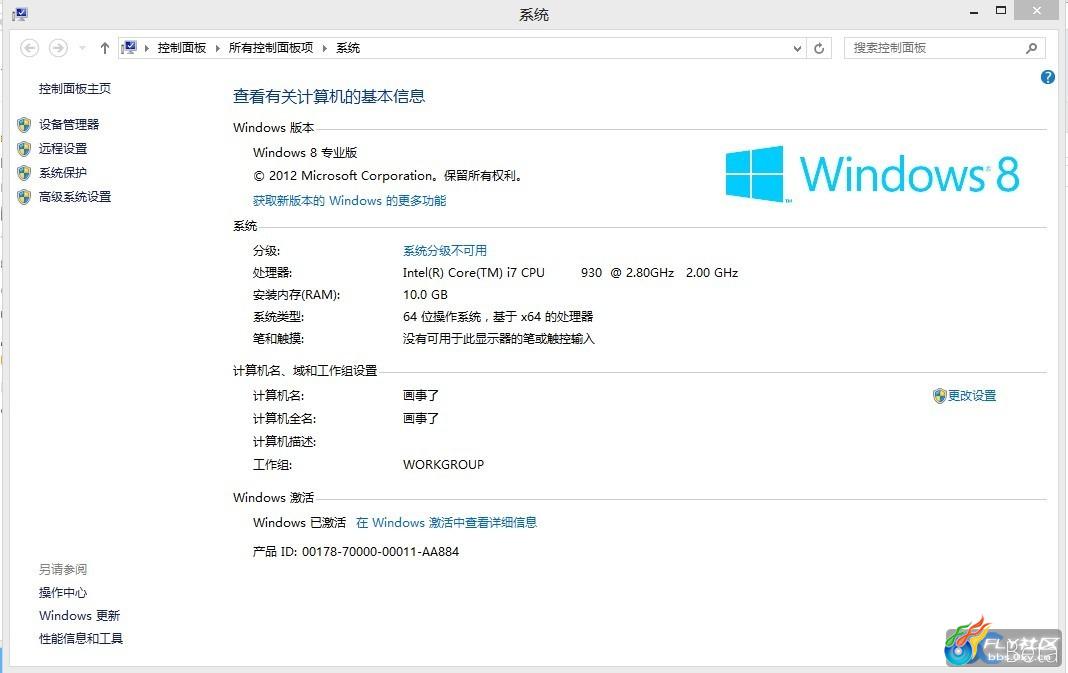
Task: Open 设备管理器 from sidebar
Action: (69, 125)
